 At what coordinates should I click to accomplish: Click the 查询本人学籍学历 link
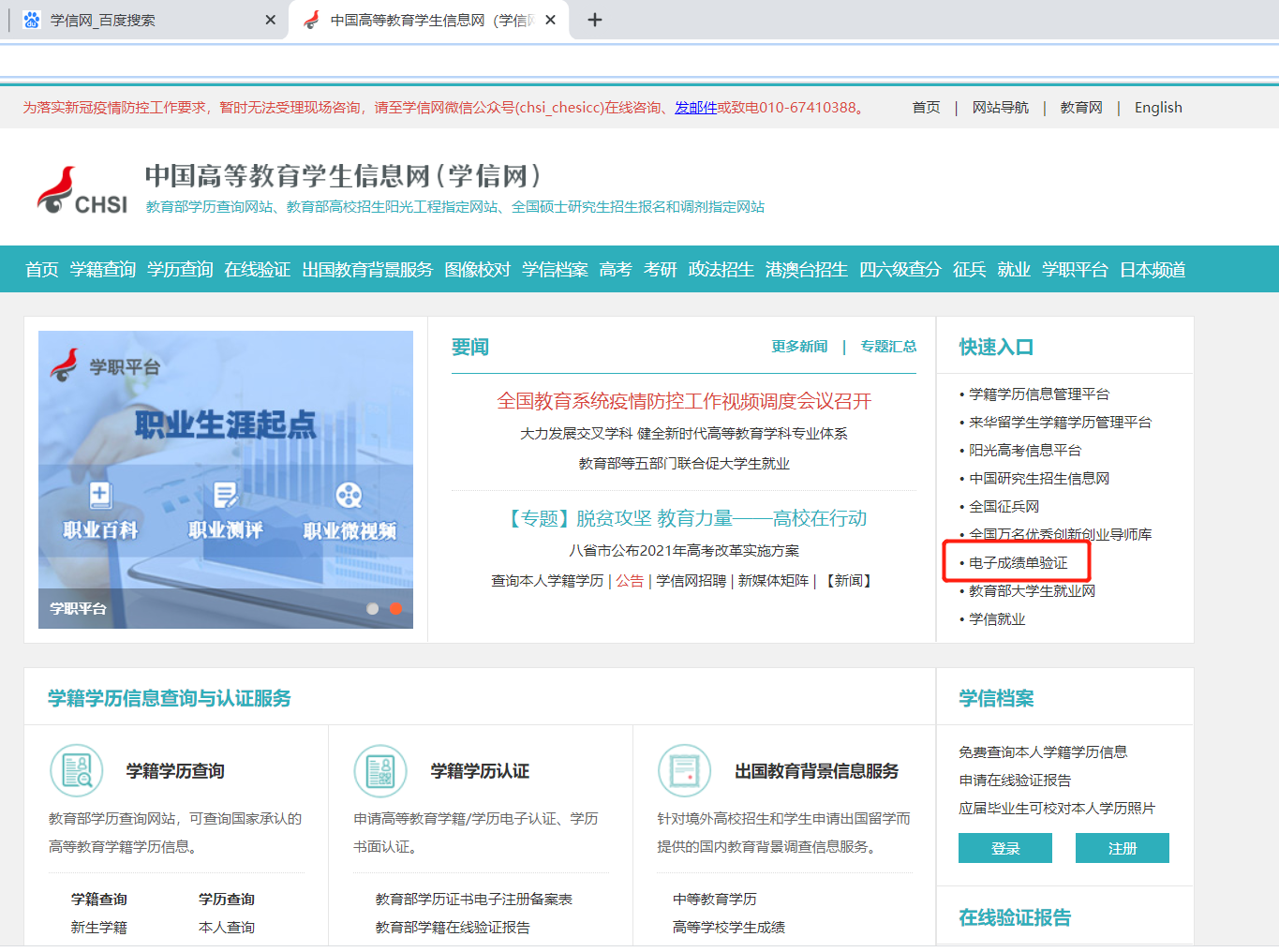click(x=547, y=581)
